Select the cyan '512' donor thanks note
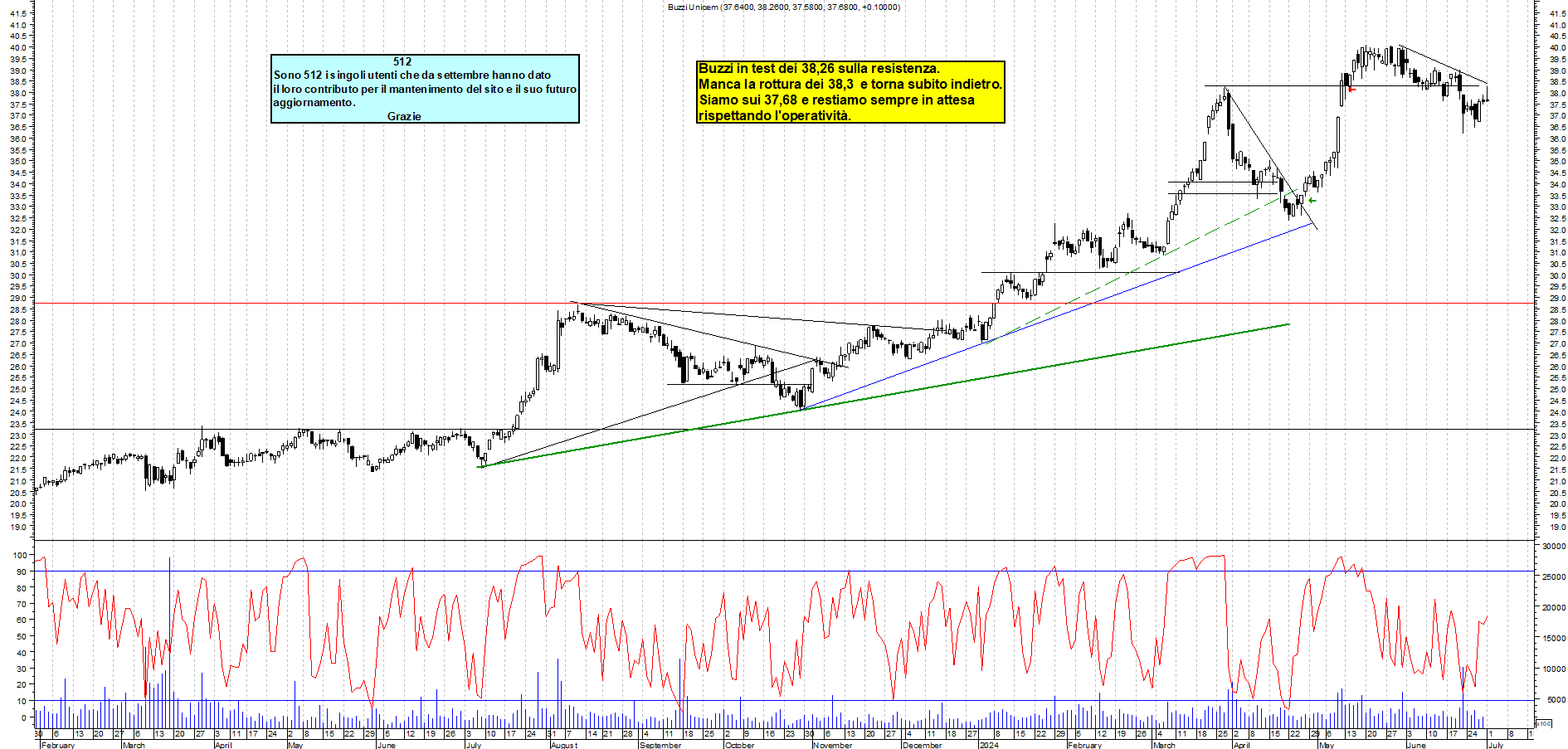This screenshot has width=1568, height=749. [x=425, y=89]
